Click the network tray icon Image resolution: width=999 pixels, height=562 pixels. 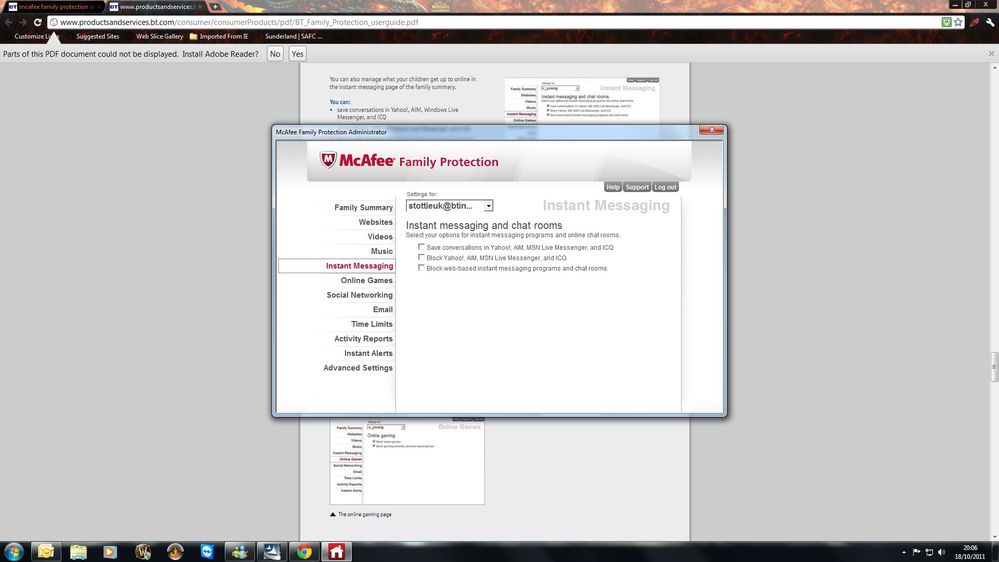coord(929,552)
